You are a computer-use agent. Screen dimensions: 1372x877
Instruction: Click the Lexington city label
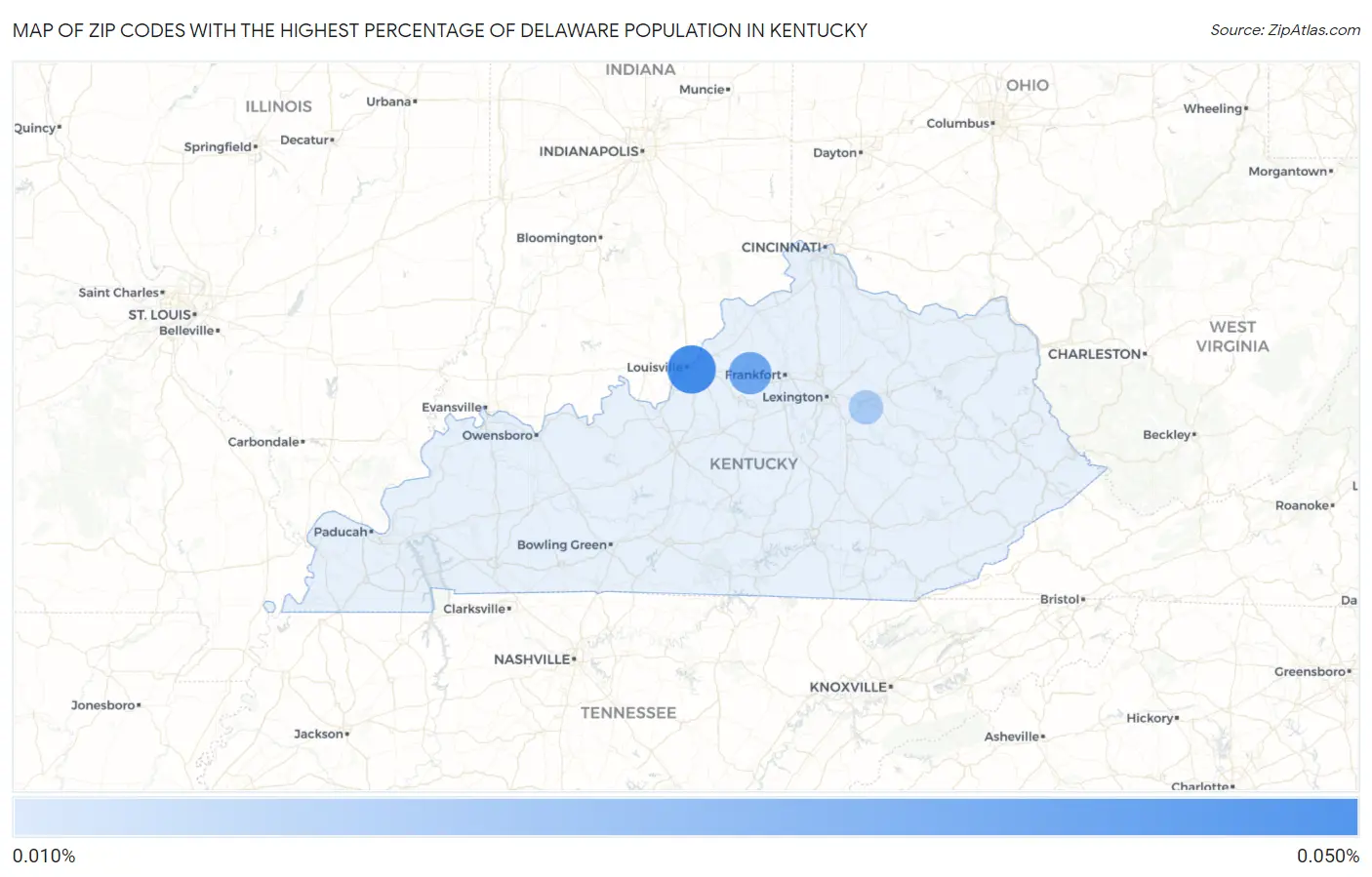click(792, 397)
